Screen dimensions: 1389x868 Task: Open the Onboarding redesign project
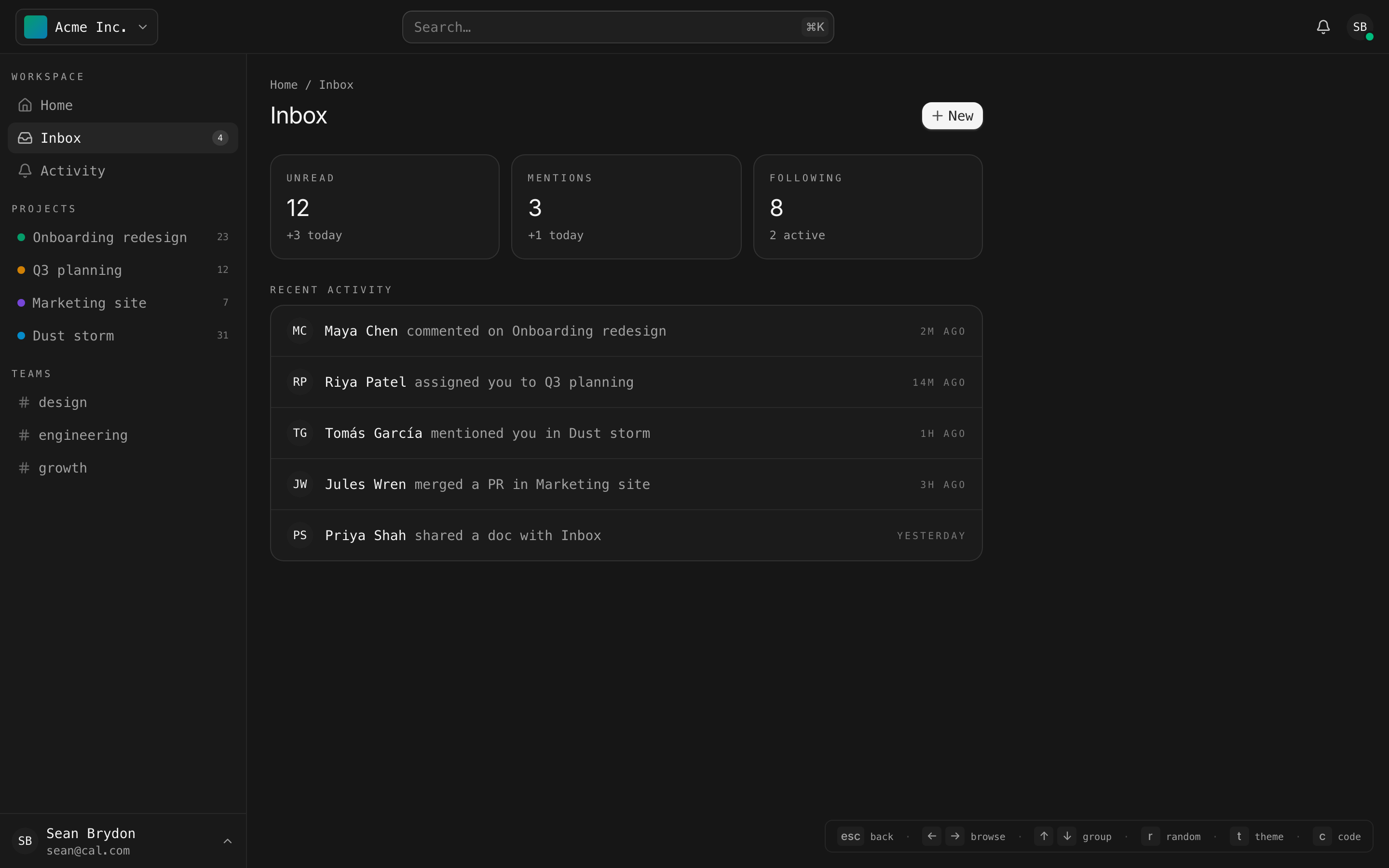click(x=109, y=237)
